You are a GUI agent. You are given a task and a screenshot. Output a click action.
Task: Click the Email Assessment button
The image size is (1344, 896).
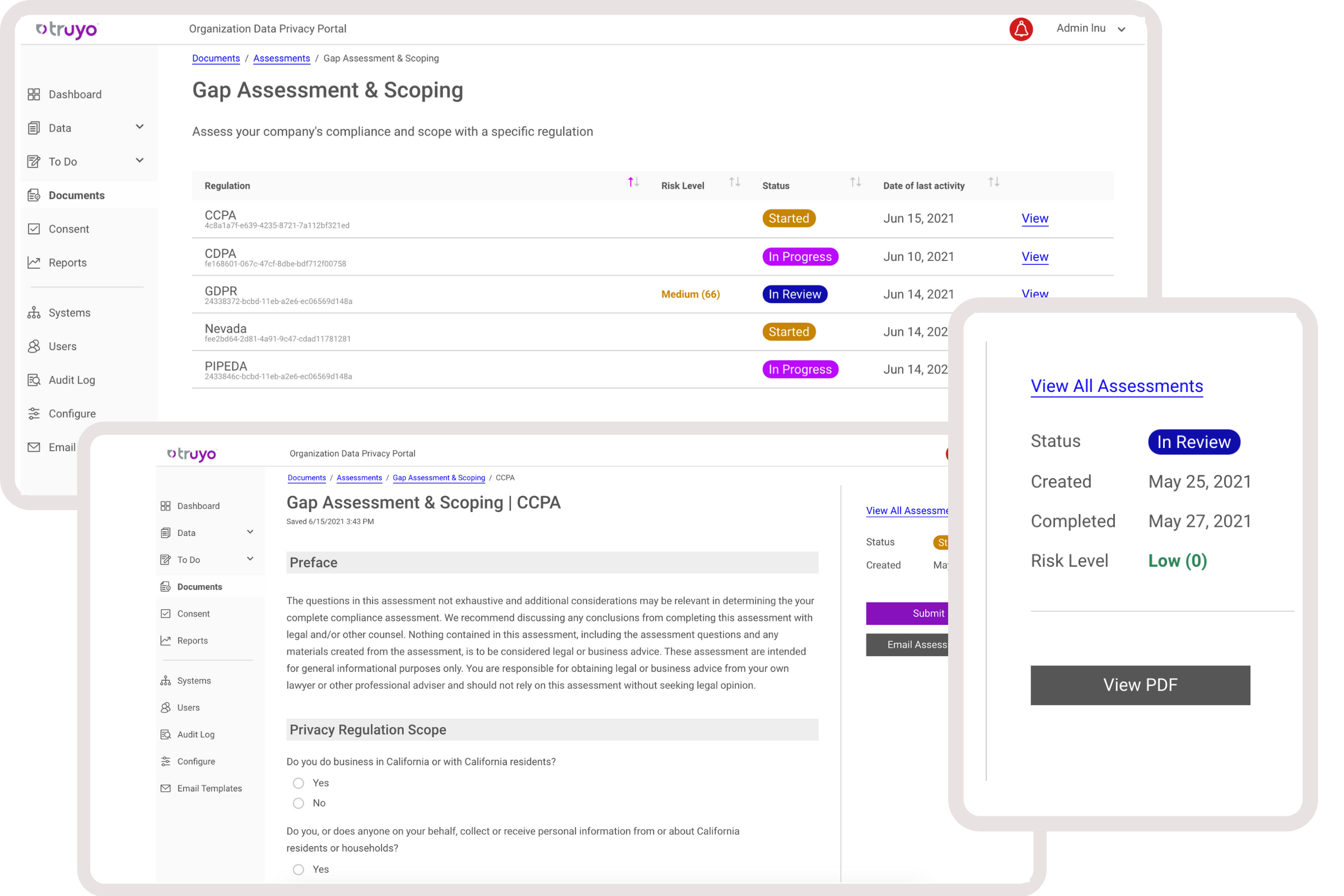[907, 645]
